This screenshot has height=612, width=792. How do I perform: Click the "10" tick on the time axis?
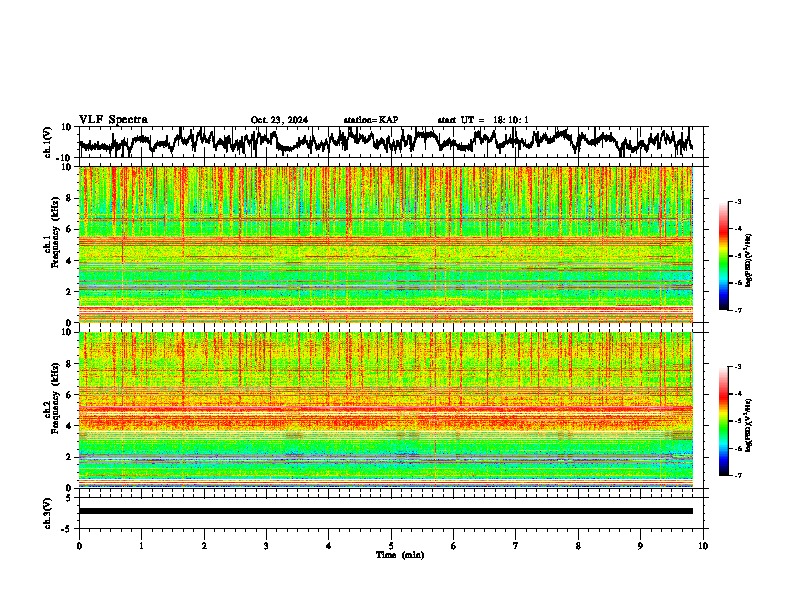point(703,546)
